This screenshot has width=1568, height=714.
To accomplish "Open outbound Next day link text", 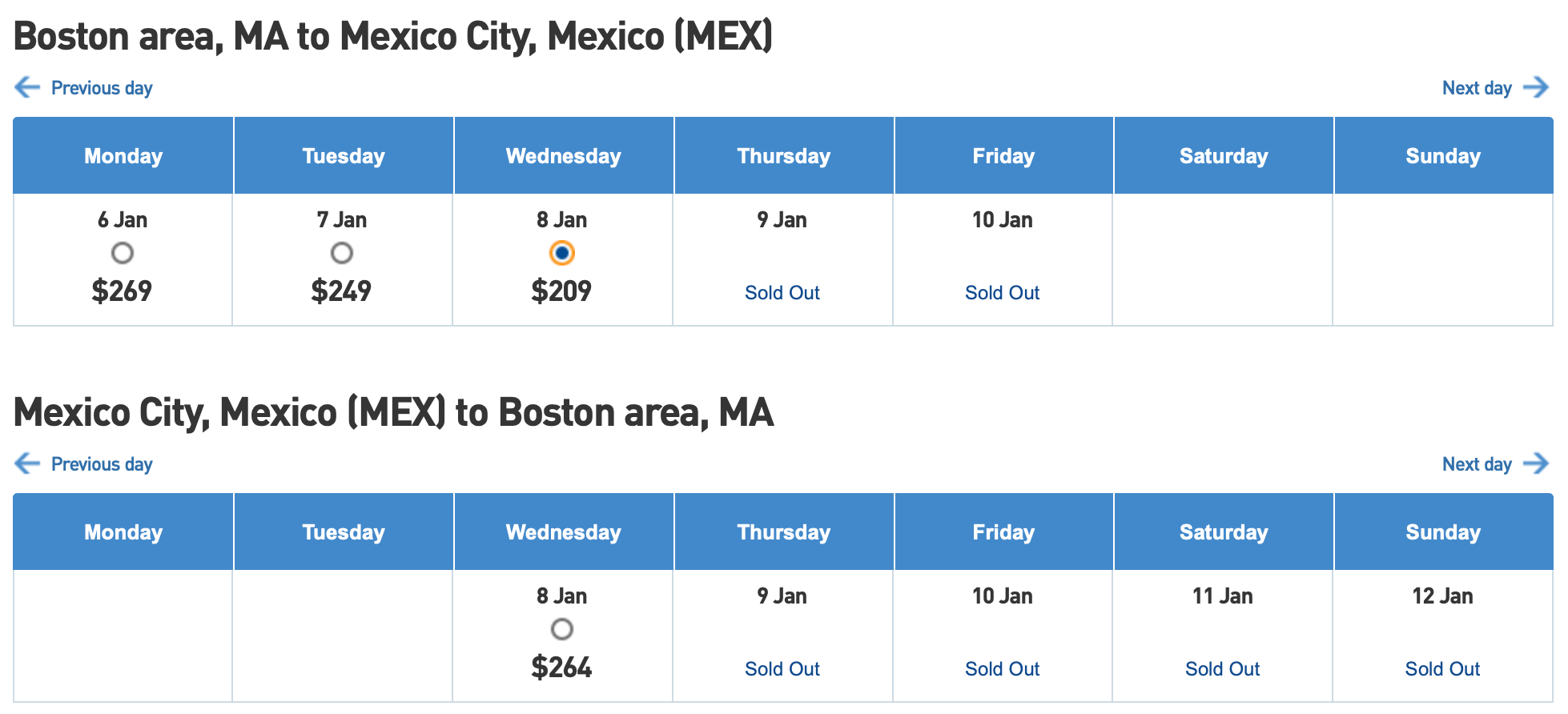I will click(1476, 88).
